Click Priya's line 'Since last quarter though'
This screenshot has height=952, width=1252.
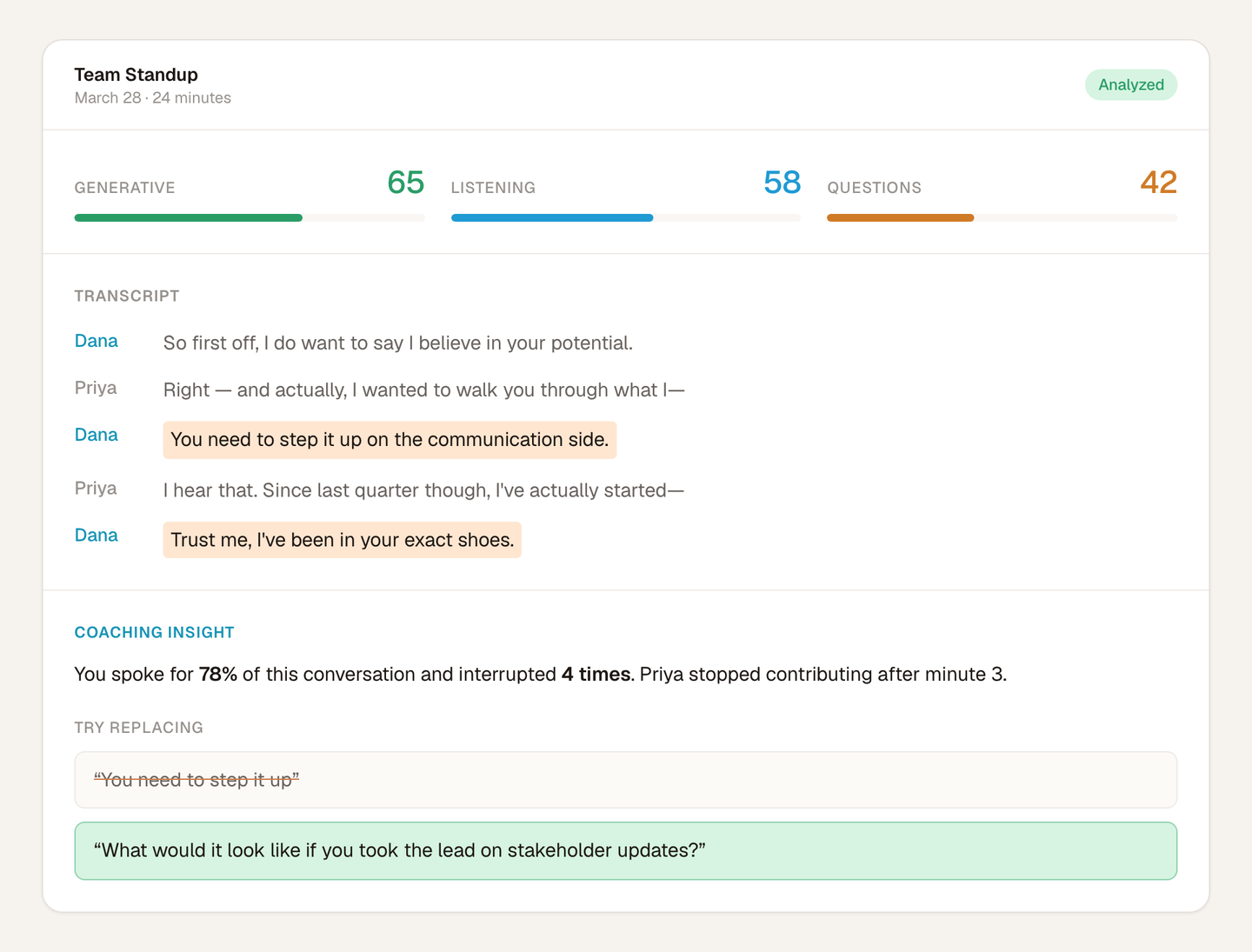423,490
